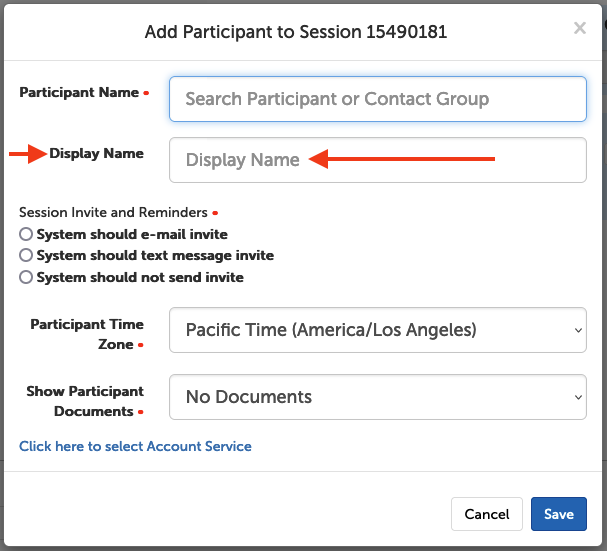Click the blue Save button
The image size is (607, 551).
point(558,514)
